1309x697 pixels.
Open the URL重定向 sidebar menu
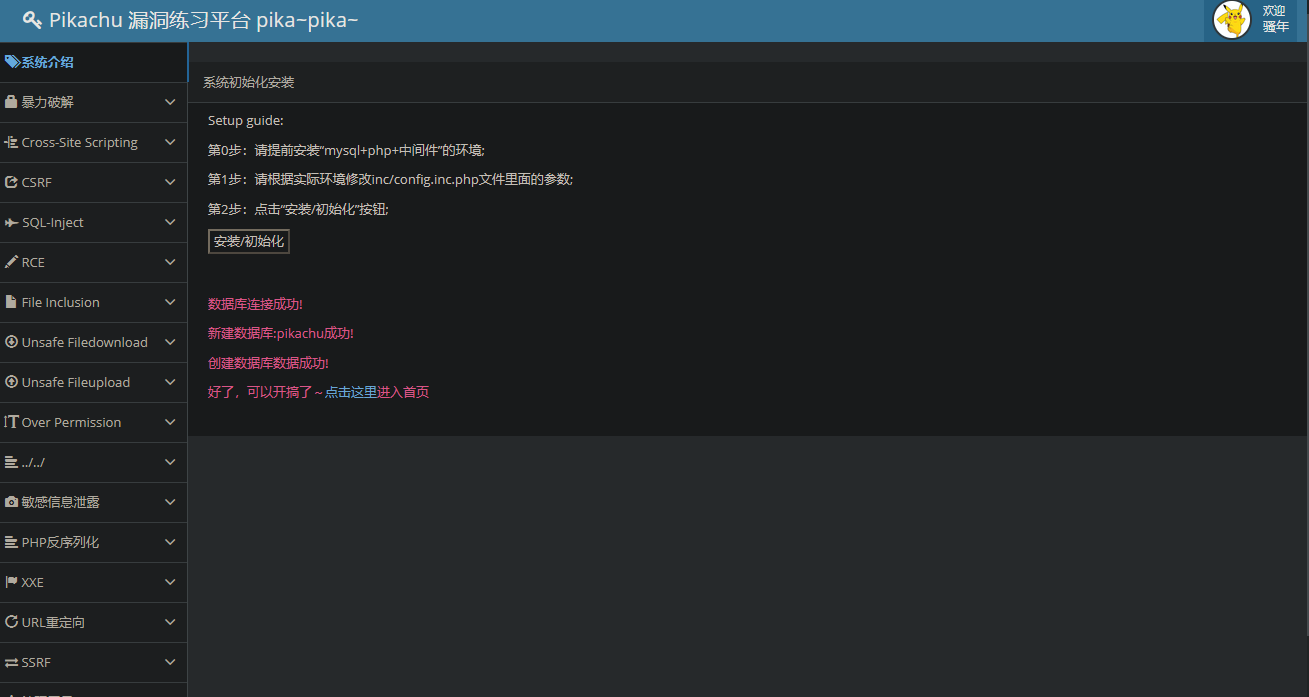coord(93,622)
